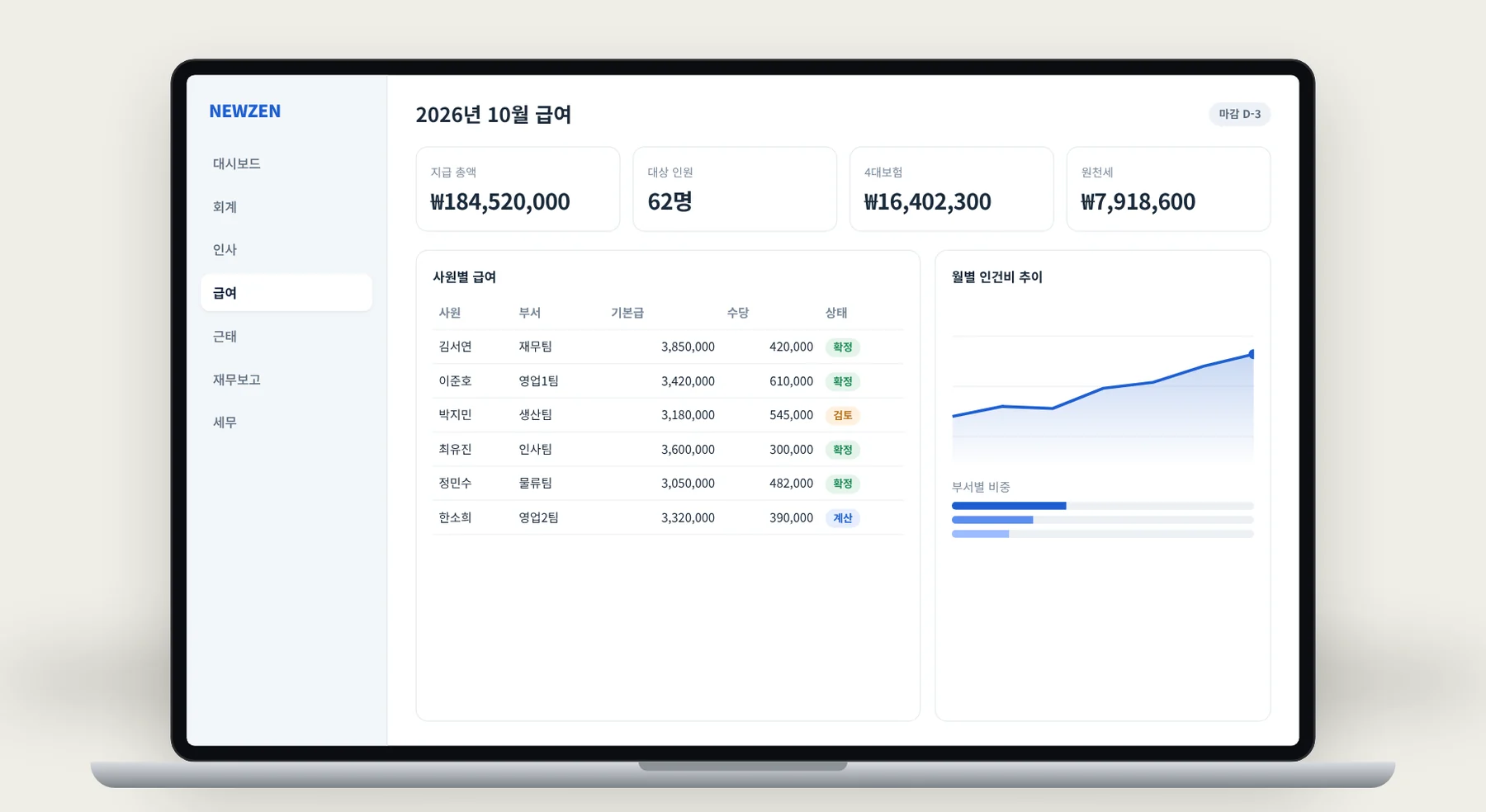Click the 검토 status badge for 박지민
This screenshot has height=812, width=1486.
(843, 415)
